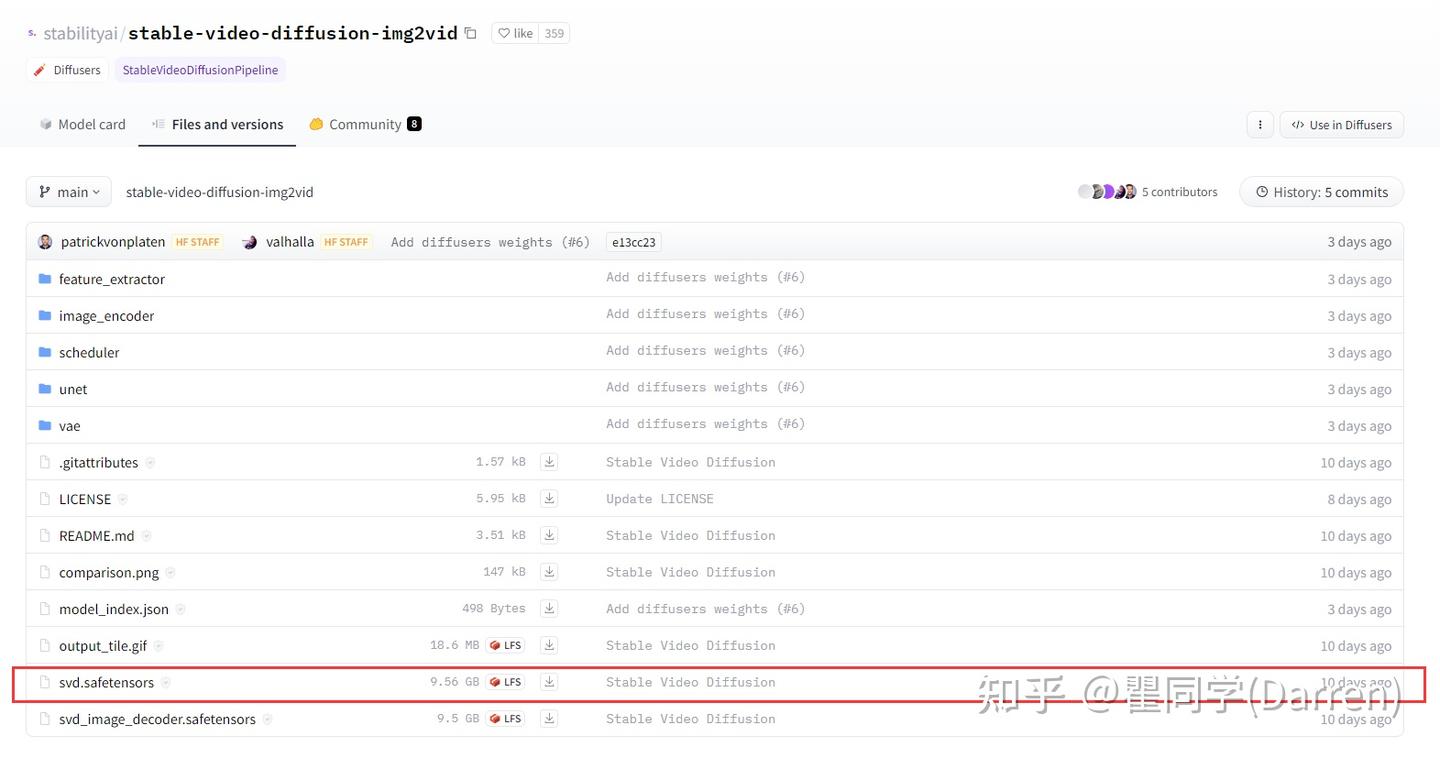This screenshot has height=758, width=1440.
Task: Open the feature_extractor folder
Action: (112, 279)
